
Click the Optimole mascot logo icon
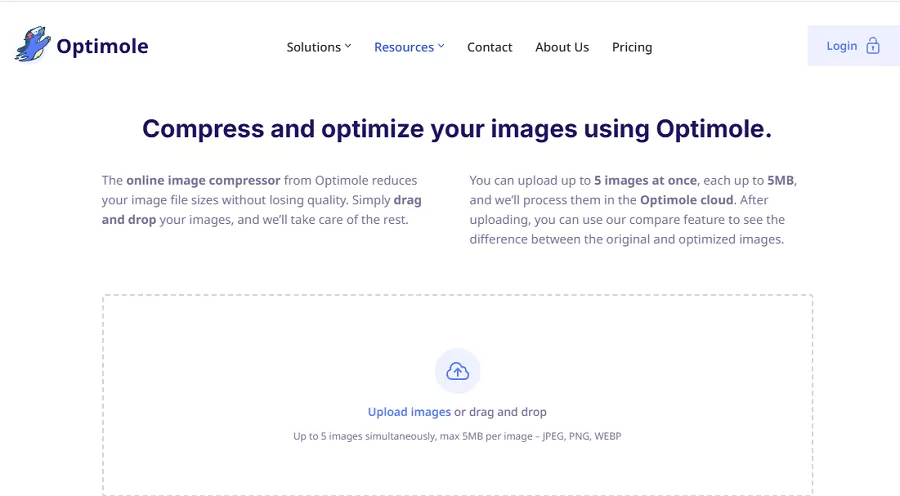coord(33,44)
